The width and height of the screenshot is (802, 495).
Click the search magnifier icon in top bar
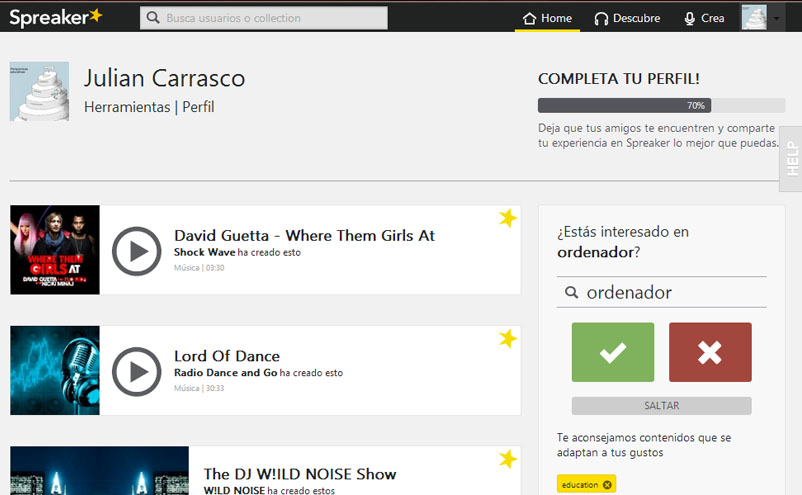pyautogui.click(x=153, y=17)
